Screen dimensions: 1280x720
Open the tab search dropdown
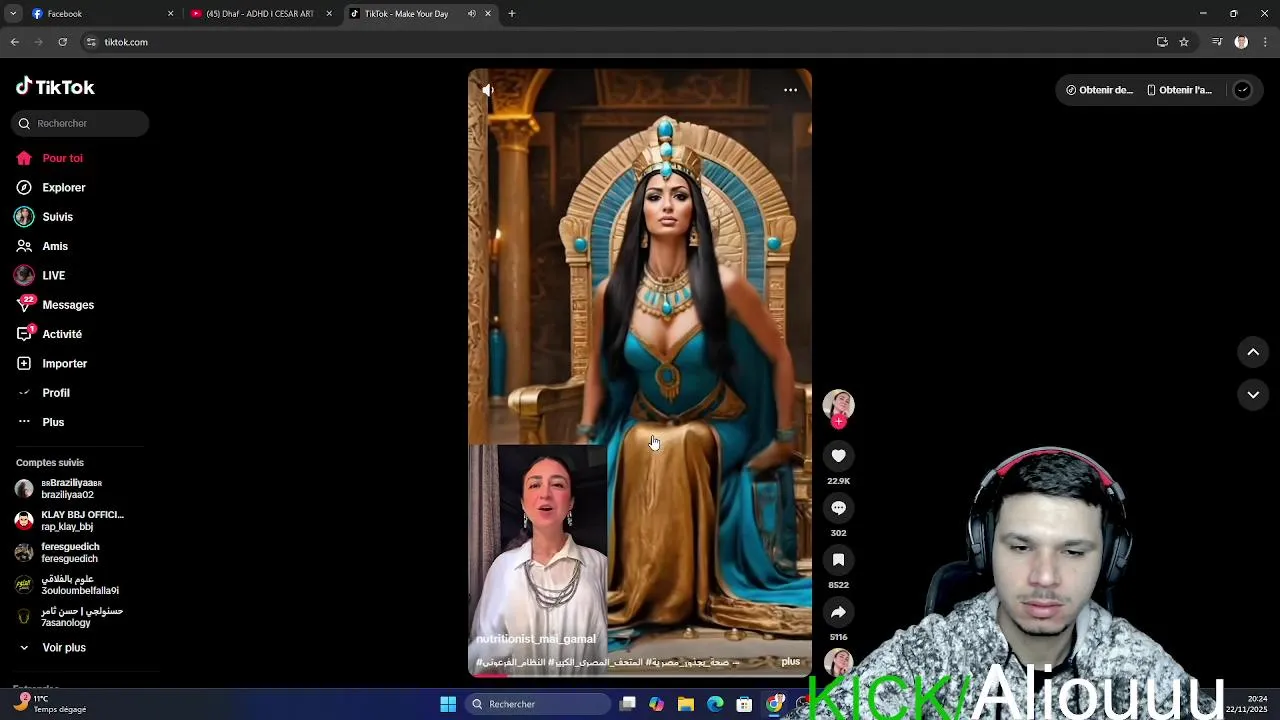click(x=12, y=14)
